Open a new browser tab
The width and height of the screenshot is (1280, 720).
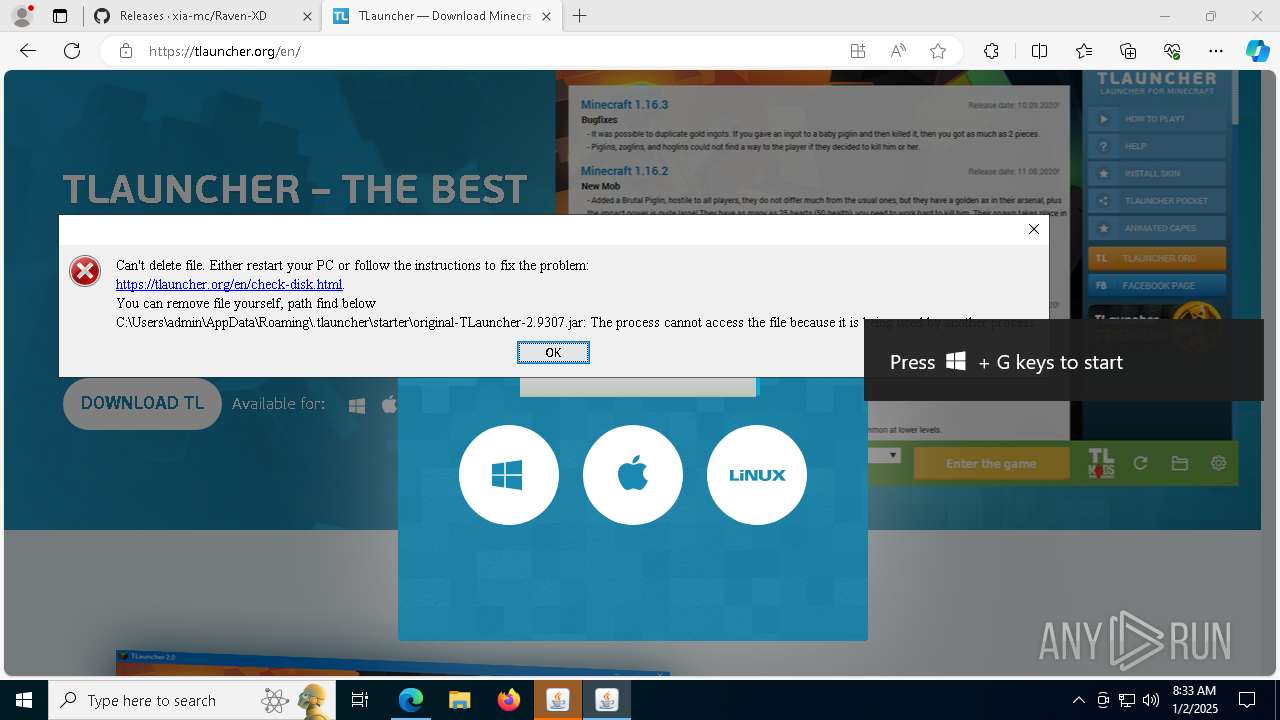[580, 16]
